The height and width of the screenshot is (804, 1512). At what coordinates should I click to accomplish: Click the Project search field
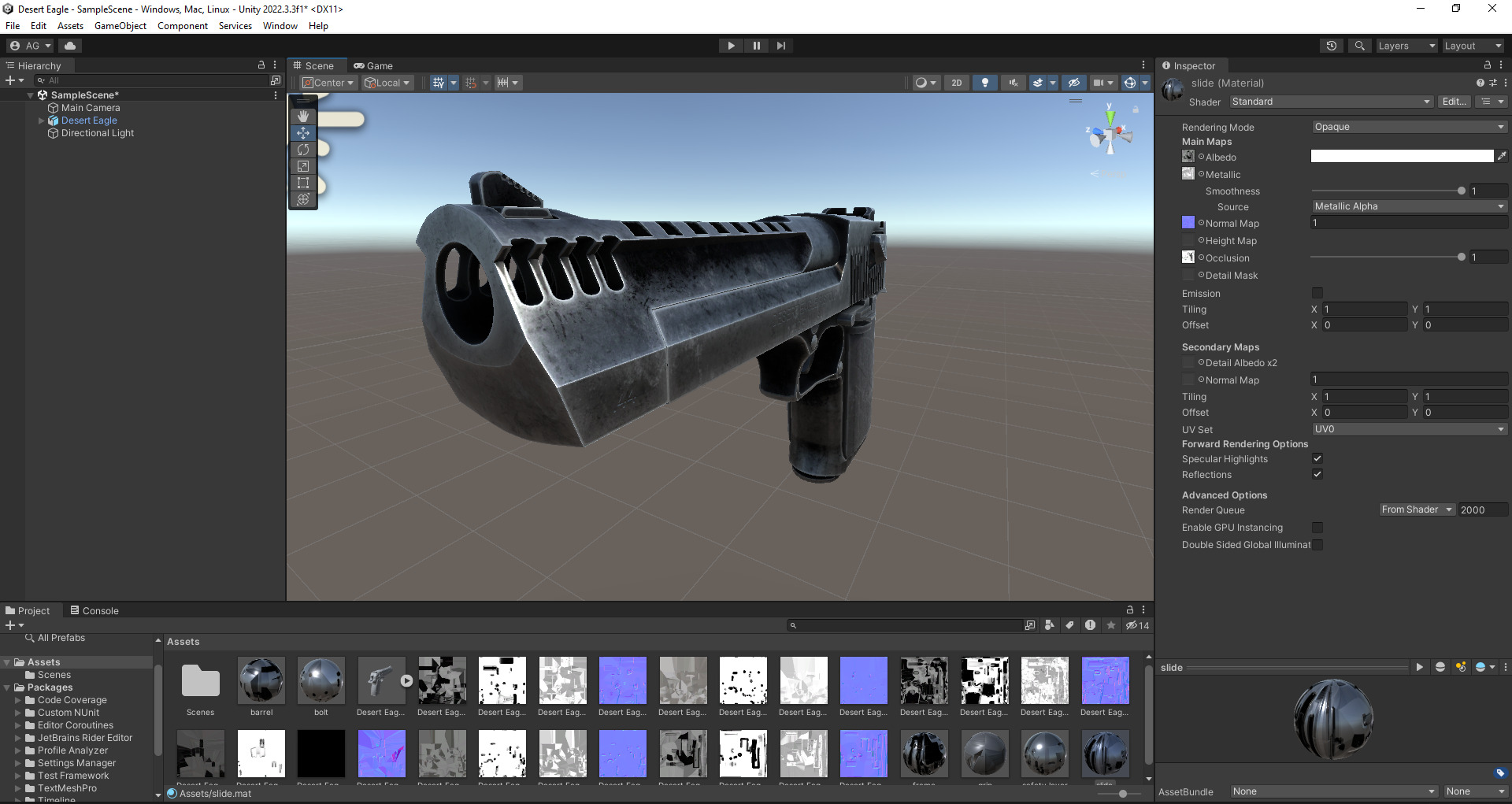pos(906,625)
